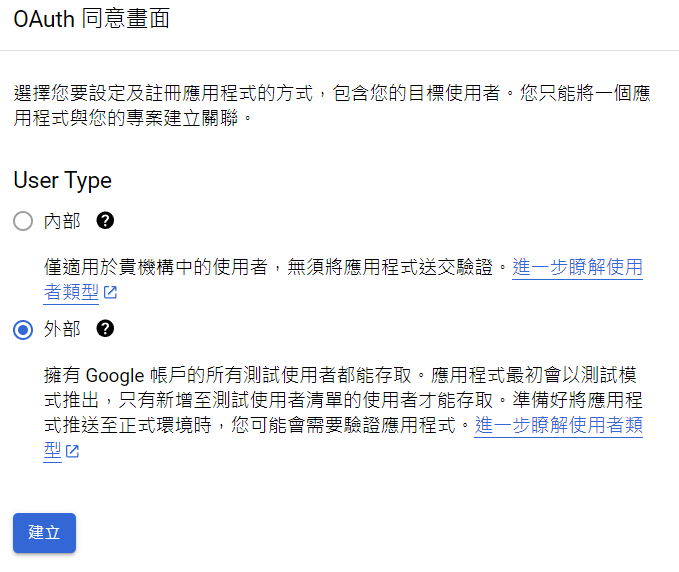
Task: Click the User Type section heading
Action: click(63, 181)
